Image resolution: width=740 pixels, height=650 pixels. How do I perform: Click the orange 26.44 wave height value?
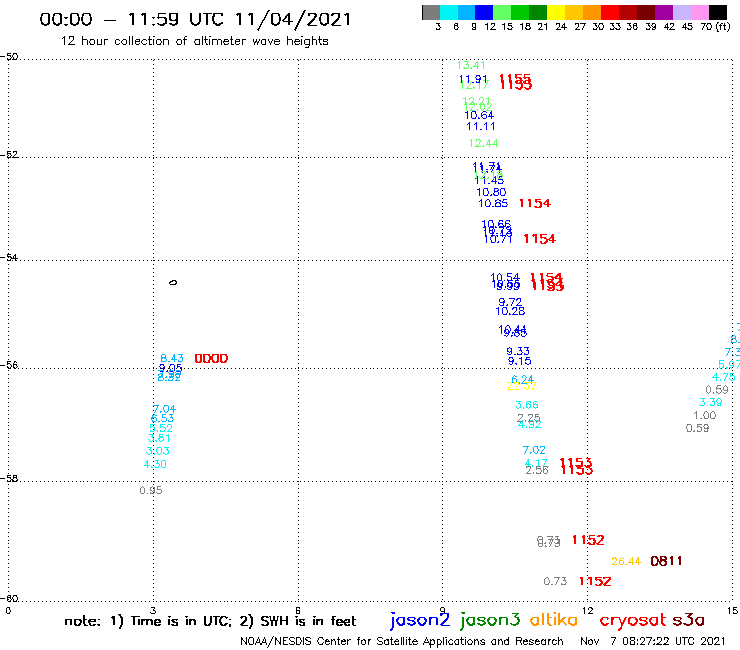[x=626, y=561]
